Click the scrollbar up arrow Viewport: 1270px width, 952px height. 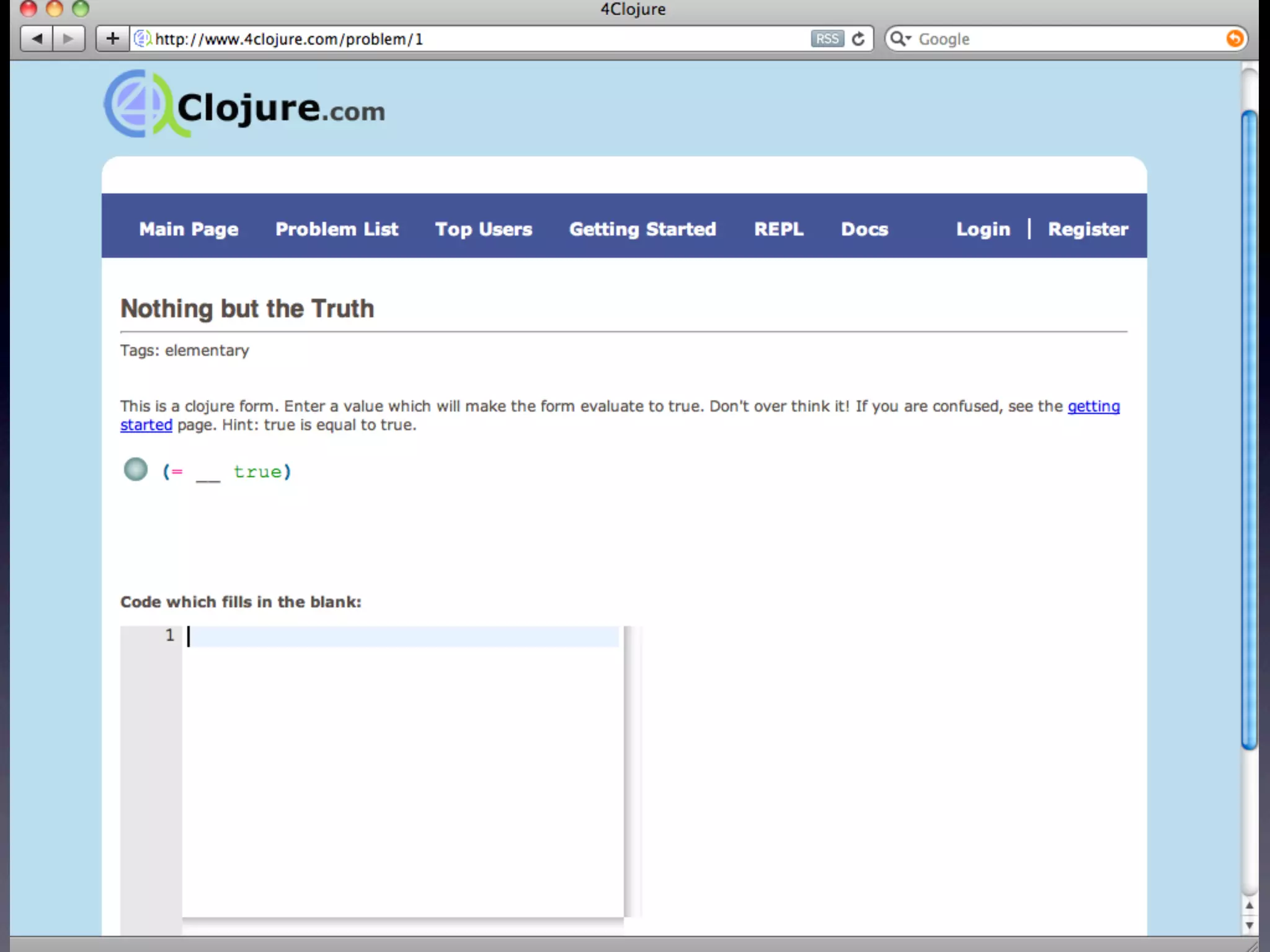[1250, 906]
